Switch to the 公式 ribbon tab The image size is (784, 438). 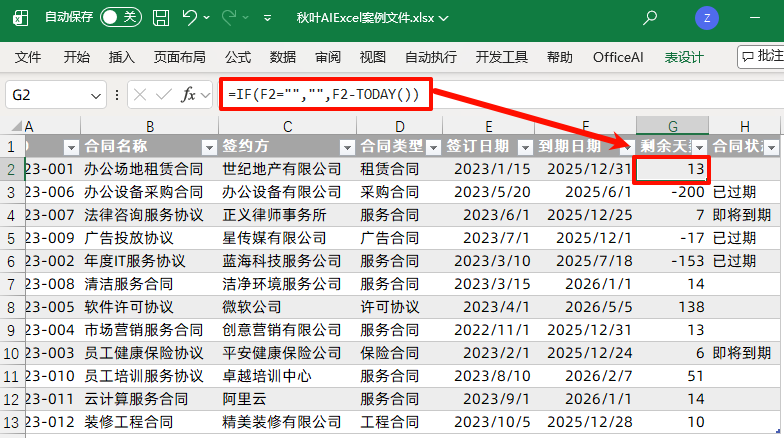pyautogui.click(x=238, y=57)
